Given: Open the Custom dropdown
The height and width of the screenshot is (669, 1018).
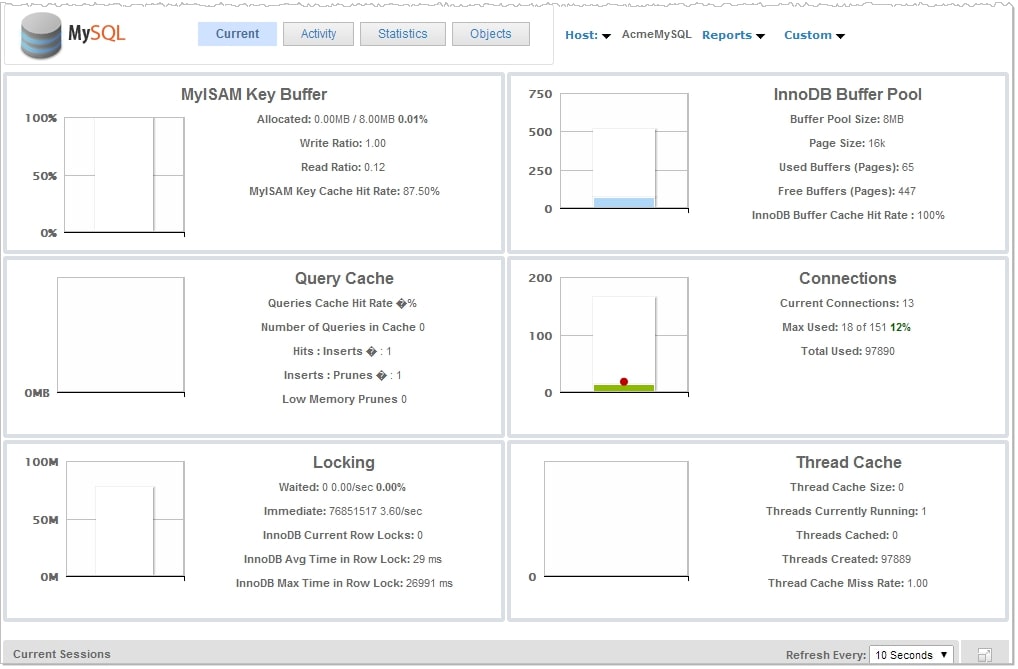Looking at the screenshot, I should (x=813, y=34).
